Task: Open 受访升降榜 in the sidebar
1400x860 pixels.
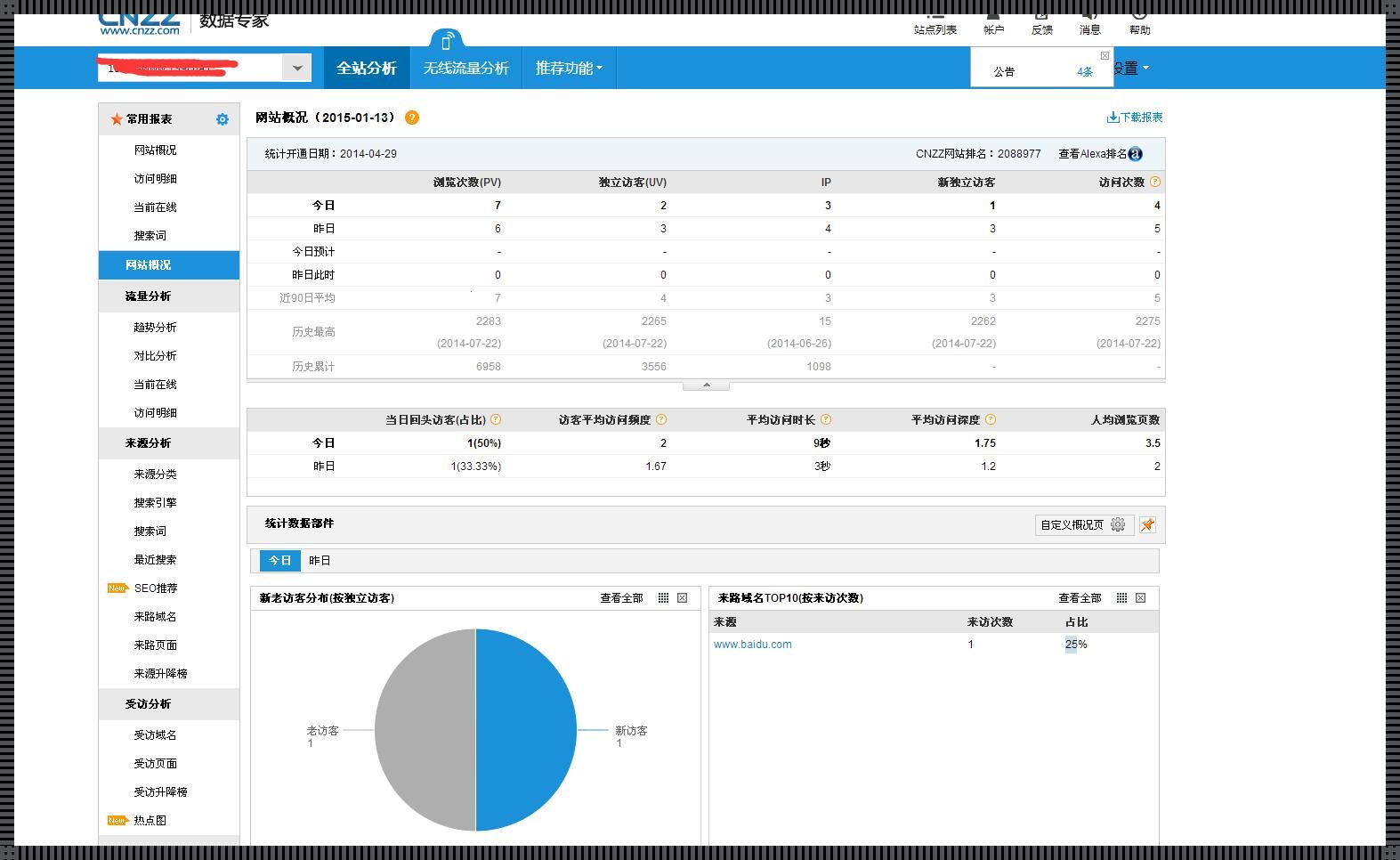Action: [161, 792]
